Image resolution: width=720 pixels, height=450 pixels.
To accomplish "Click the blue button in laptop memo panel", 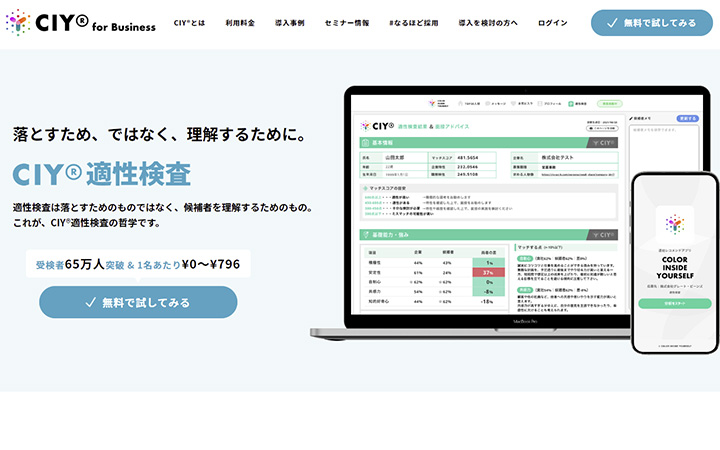I will pos(687,118).
